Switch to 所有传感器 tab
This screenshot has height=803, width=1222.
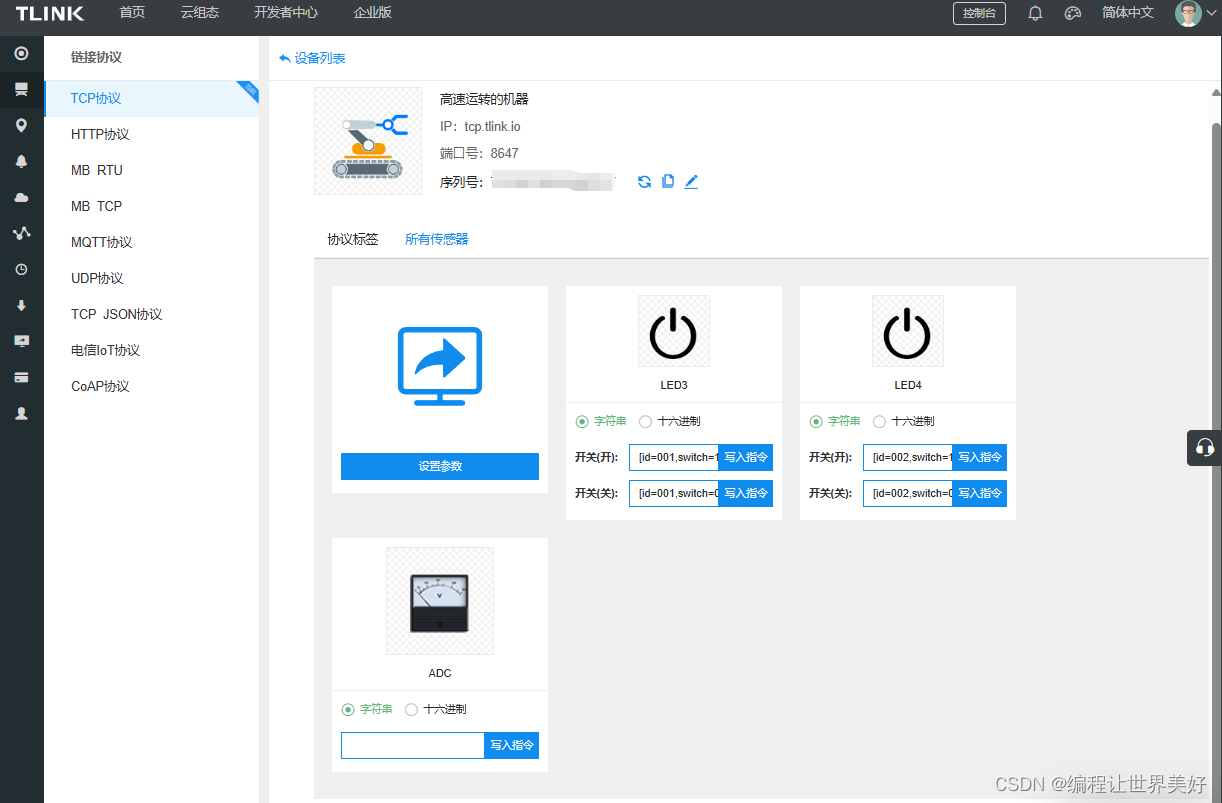(x=436, y=239)
